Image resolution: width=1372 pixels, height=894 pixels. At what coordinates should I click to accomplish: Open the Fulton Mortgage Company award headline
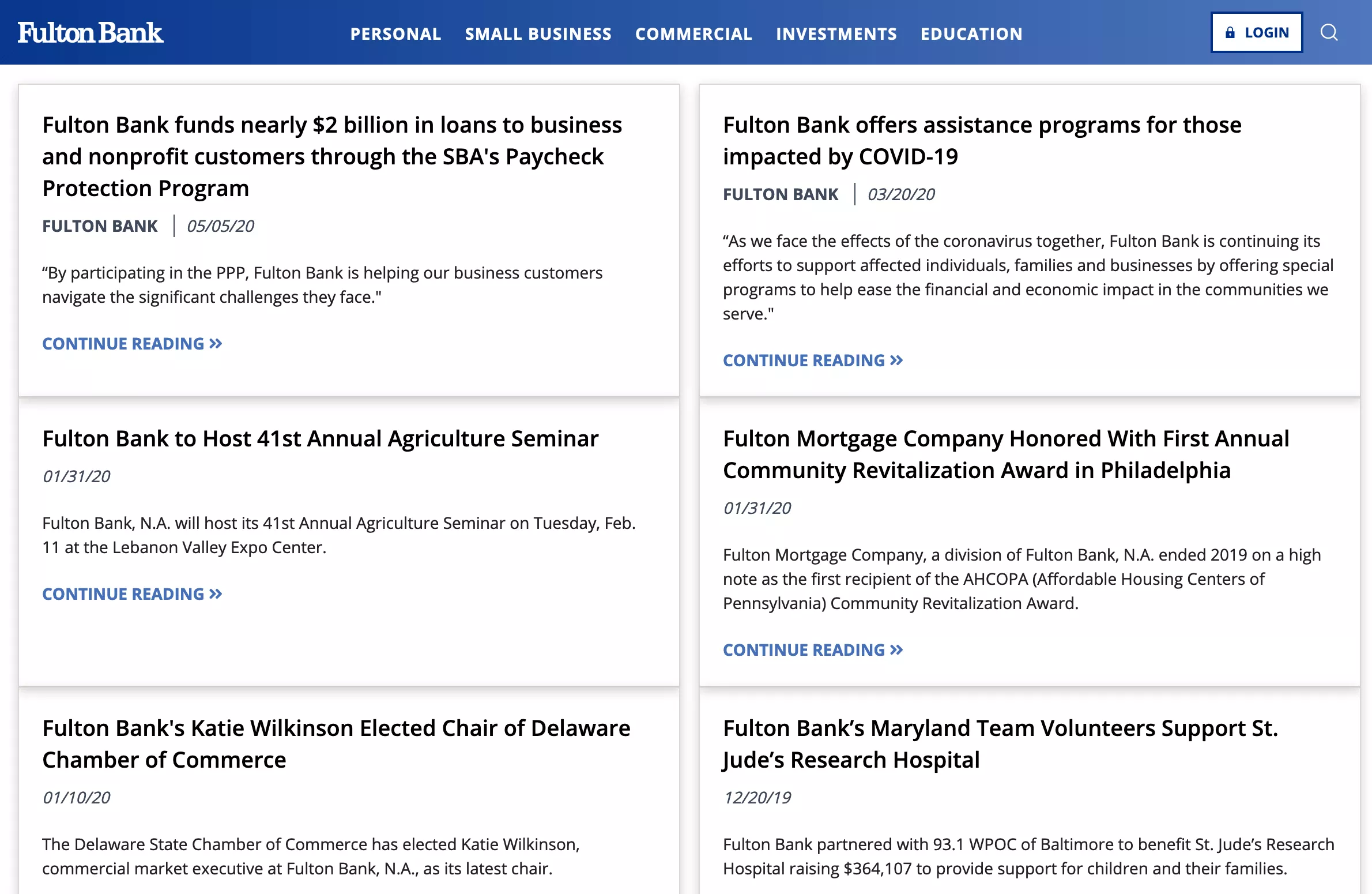coord(1006,454)
